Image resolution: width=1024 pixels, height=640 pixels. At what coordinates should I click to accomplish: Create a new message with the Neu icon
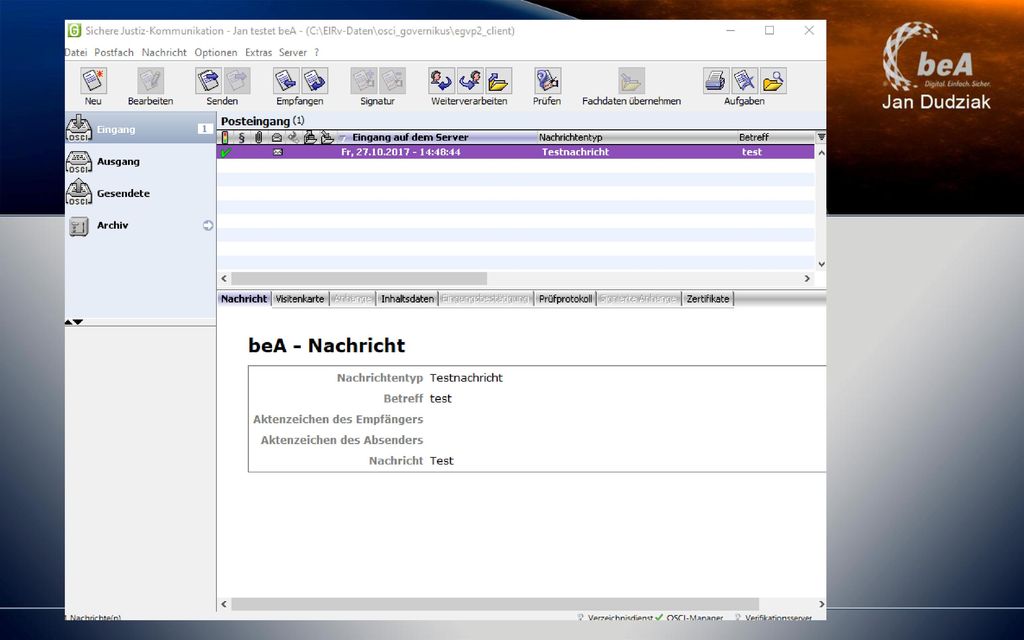pyautogui.click(x=93, y=81)
